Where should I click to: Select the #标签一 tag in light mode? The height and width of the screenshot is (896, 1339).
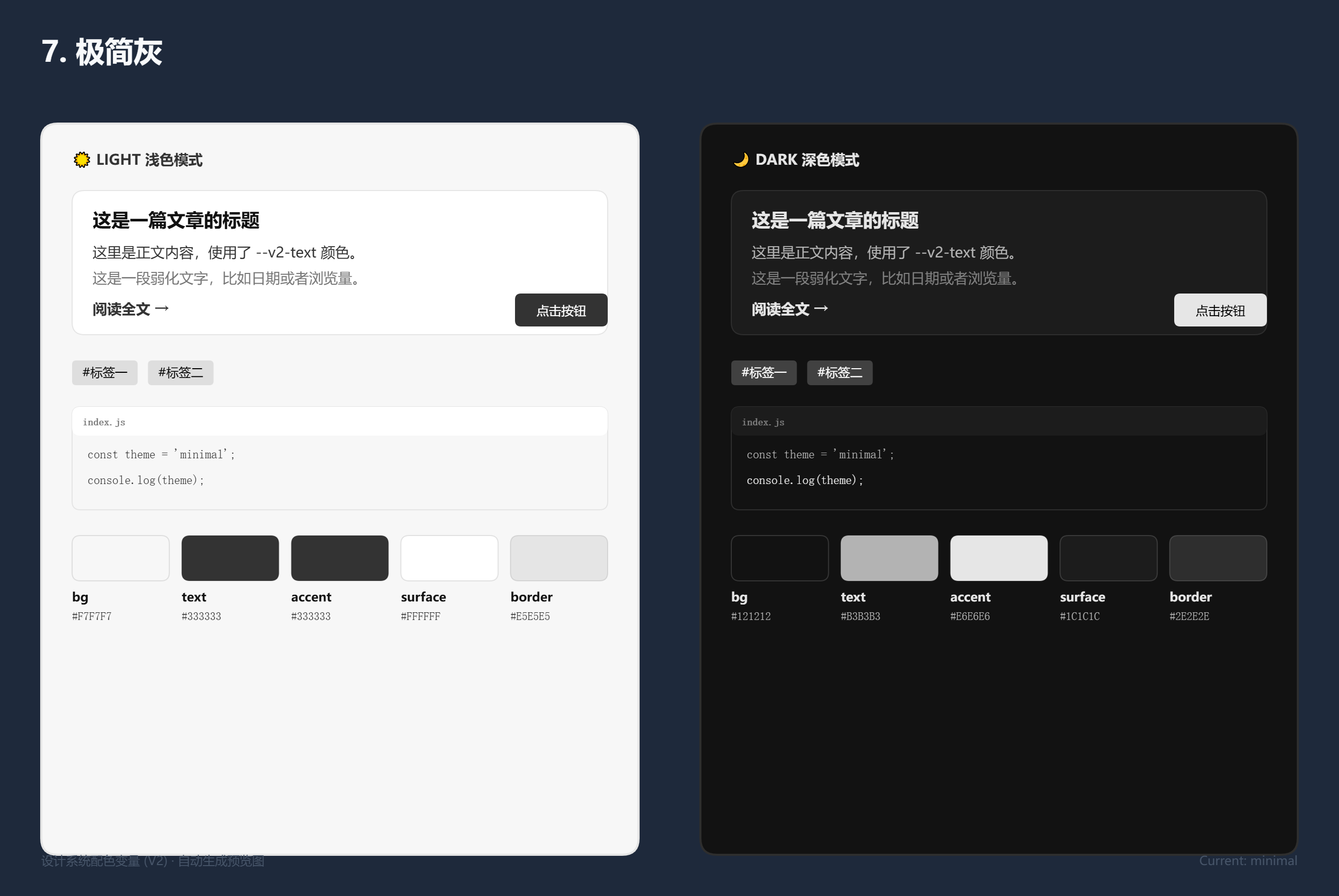[105, 373]
